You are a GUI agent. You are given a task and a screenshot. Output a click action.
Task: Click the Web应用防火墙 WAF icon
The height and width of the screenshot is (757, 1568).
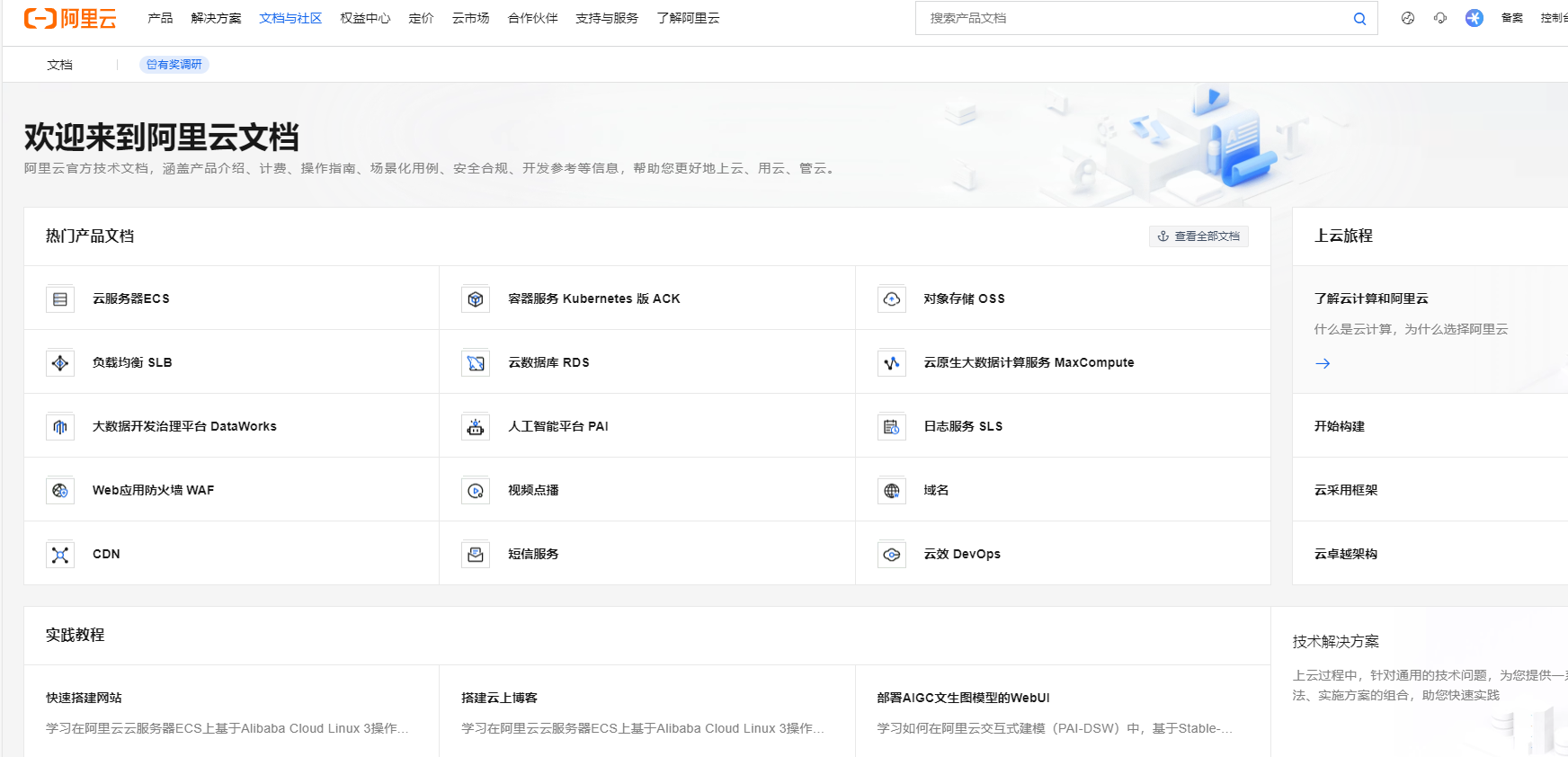(60, 491)
